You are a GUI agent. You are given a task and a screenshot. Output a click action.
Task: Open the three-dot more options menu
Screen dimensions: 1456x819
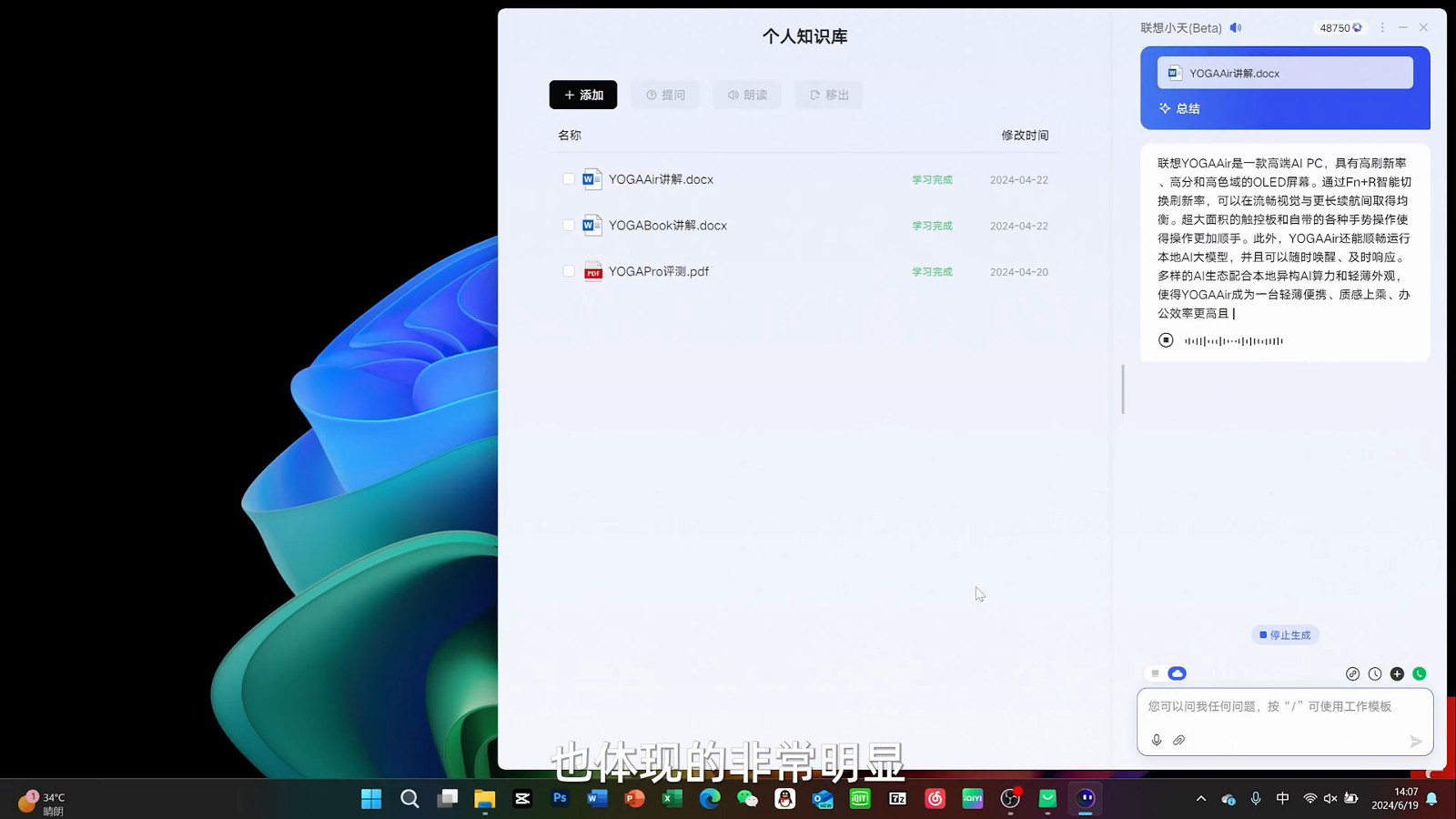[1382, 27]
